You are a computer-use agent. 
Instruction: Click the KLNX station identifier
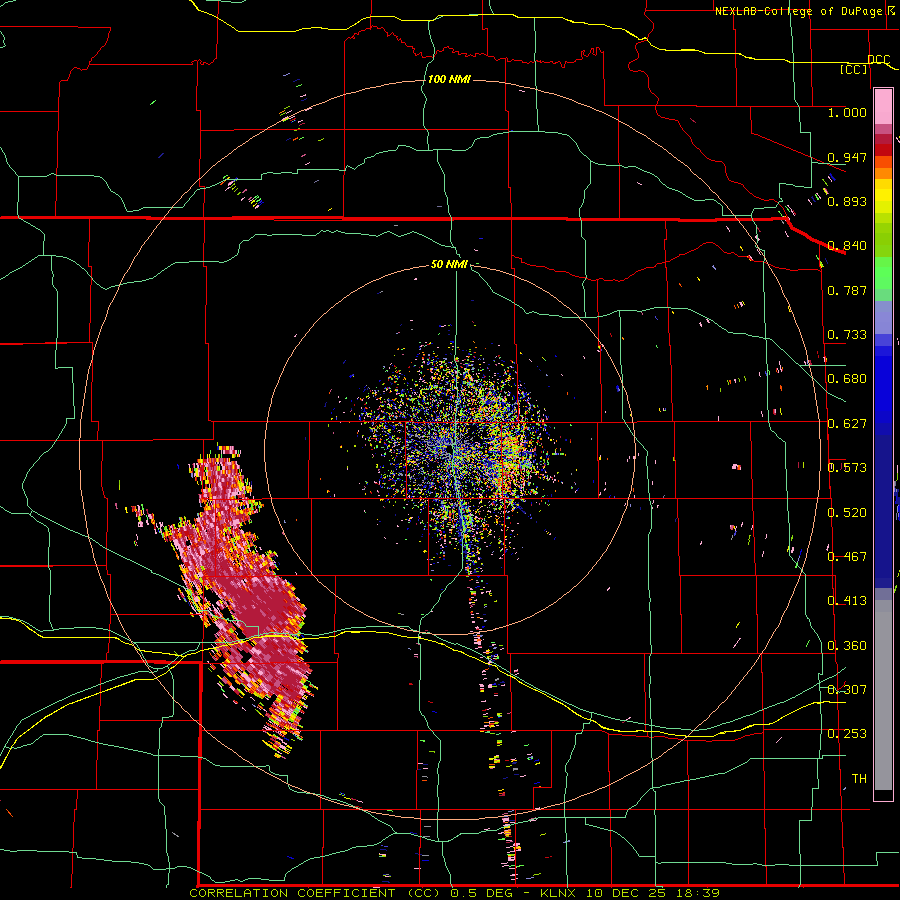pos(559,893)
